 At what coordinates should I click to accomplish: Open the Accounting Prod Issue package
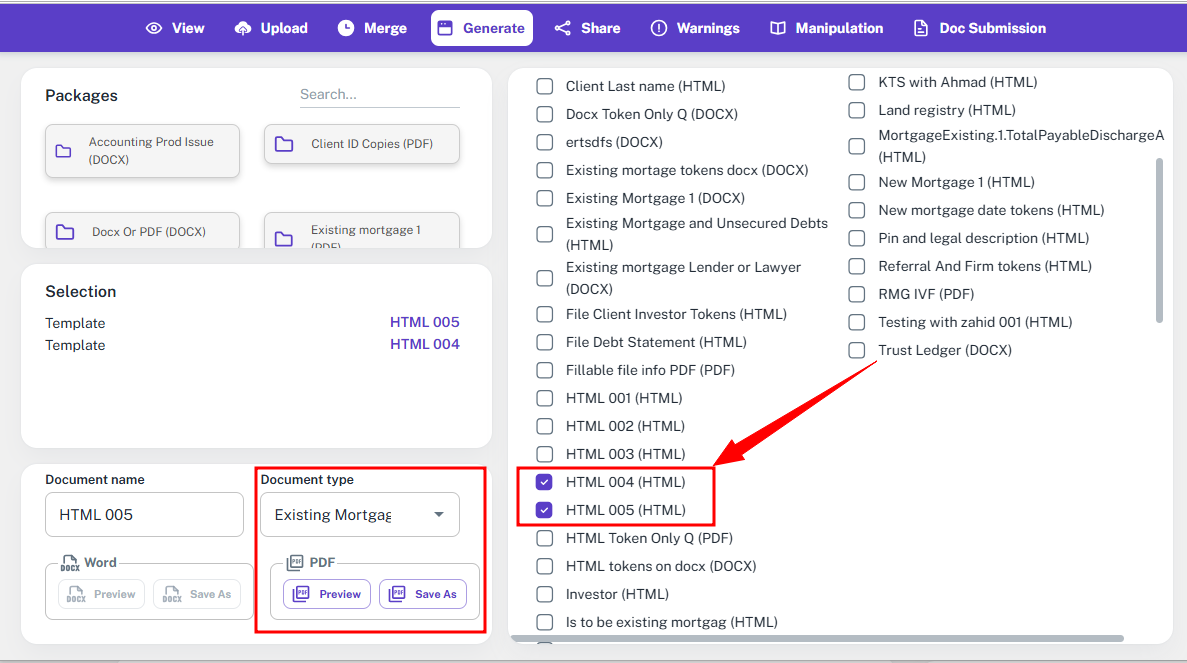[142, 151]
